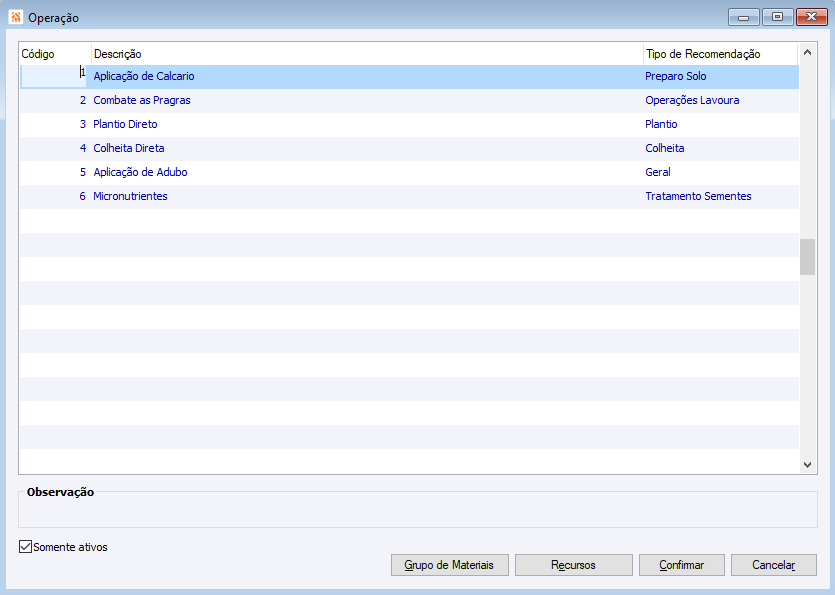Click the Recursos button
Image resolution: width=835 pixels, height=595 pixels.
pyautogui.click(x=574, y=565)
